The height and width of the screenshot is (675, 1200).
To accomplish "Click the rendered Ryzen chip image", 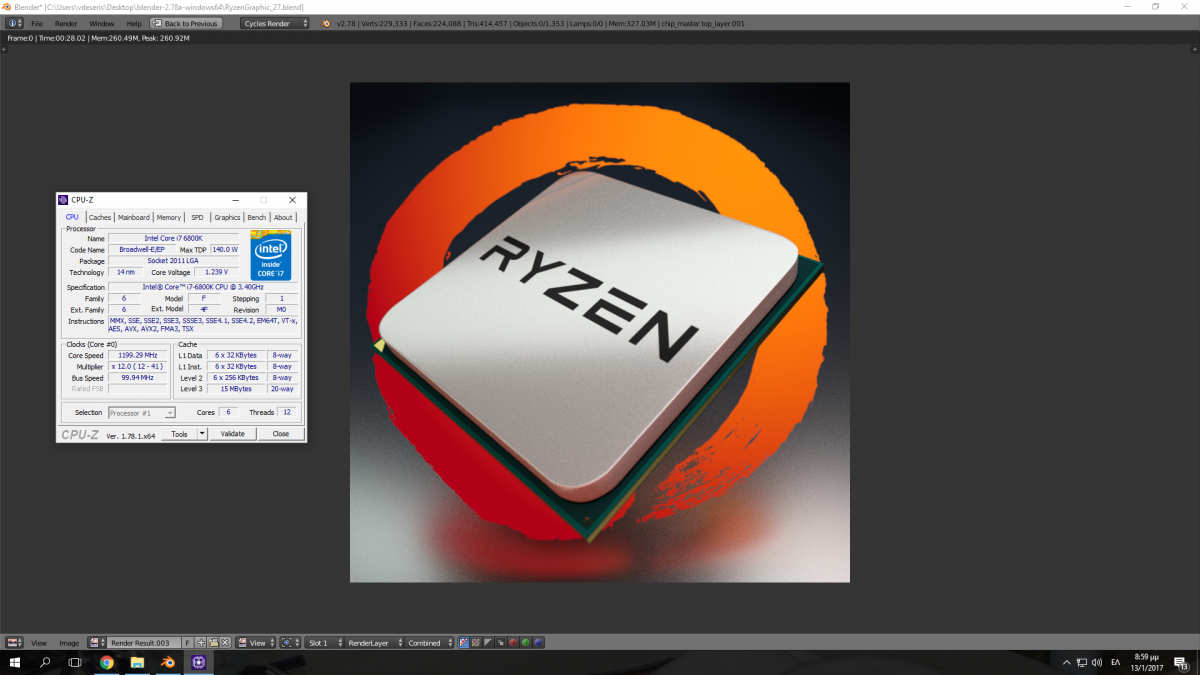I will (x=600, y=332).
